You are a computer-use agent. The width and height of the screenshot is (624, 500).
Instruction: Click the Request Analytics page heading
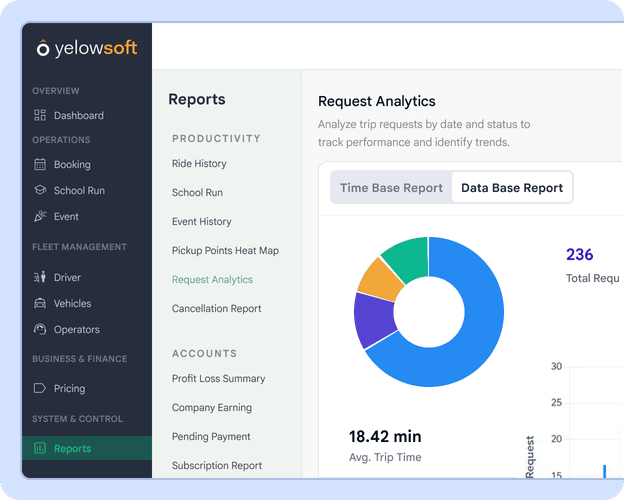click(376, 101)
